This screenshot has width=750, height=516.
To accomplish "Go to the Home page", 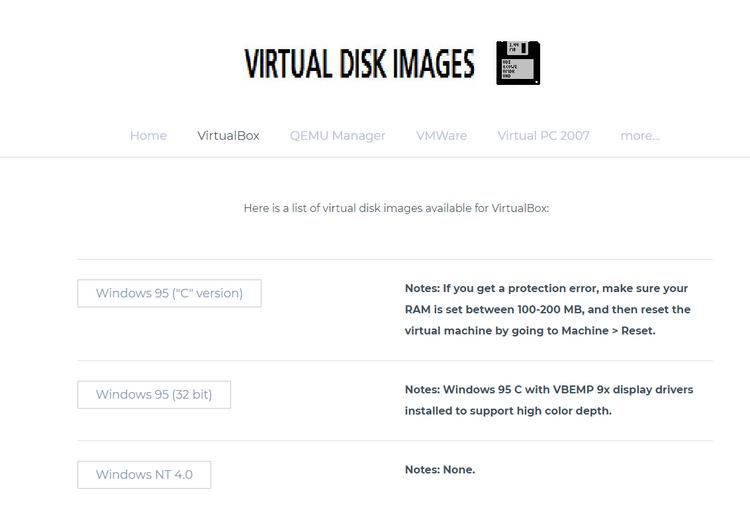I will [x=148, y=136].
